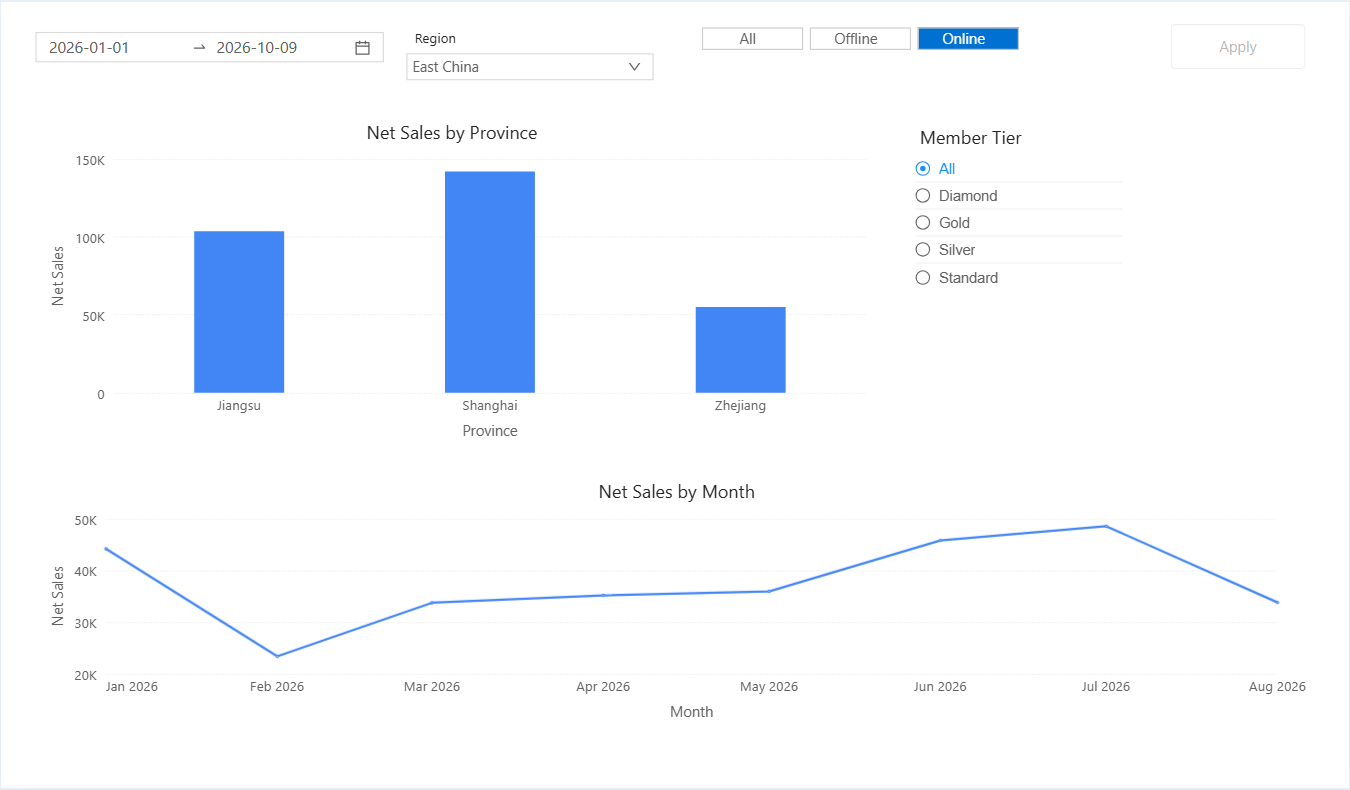
Task: Click the Mar 2026 axis label
Action: (x=432, y=687)
